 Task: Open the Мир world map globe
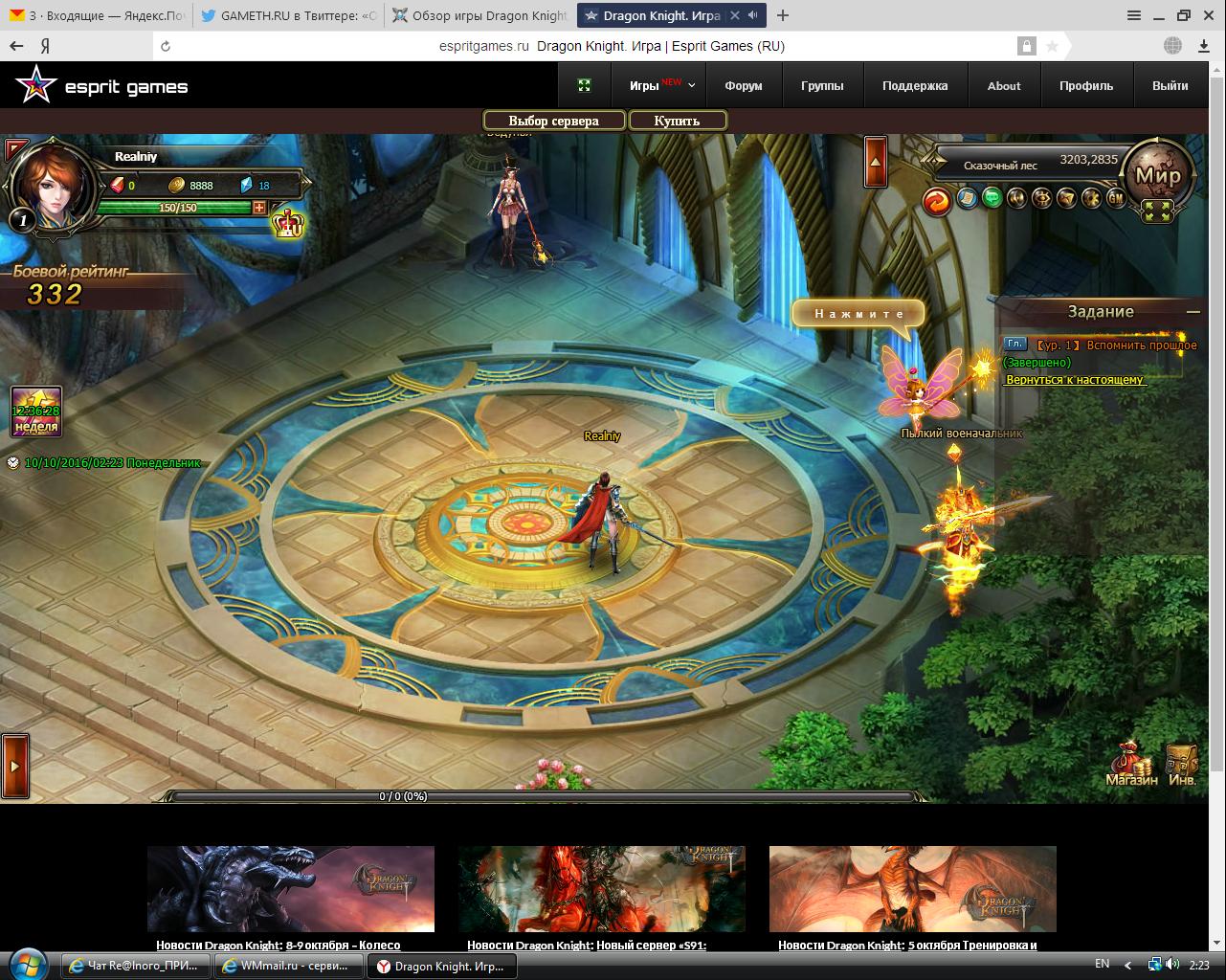point(1157,175)
